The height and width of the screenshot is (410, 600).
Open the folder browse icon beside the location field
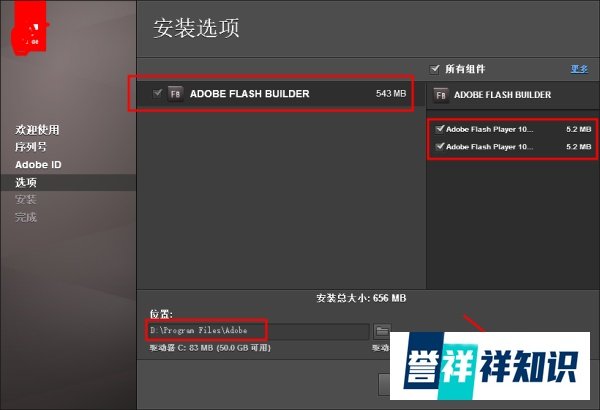coord(382,331)
